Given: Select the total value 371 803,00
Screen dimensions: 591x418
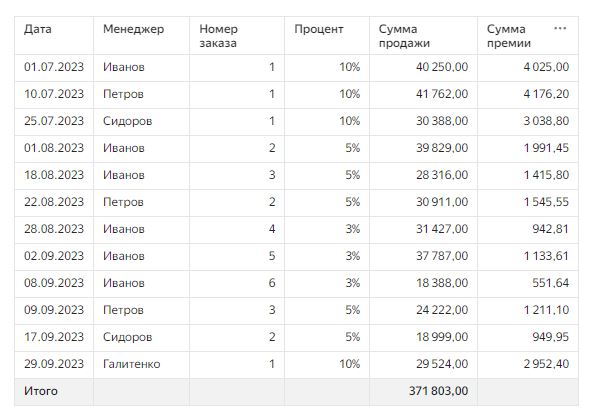Looking at the screenshot, I should click(x=438, y=391).
